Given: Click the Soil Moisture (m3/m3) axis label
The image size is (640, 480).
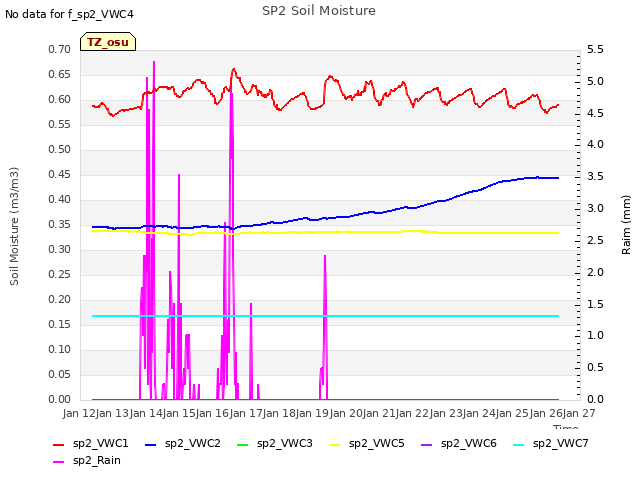Looking at the screenshot, I should (x=14, y=226).
